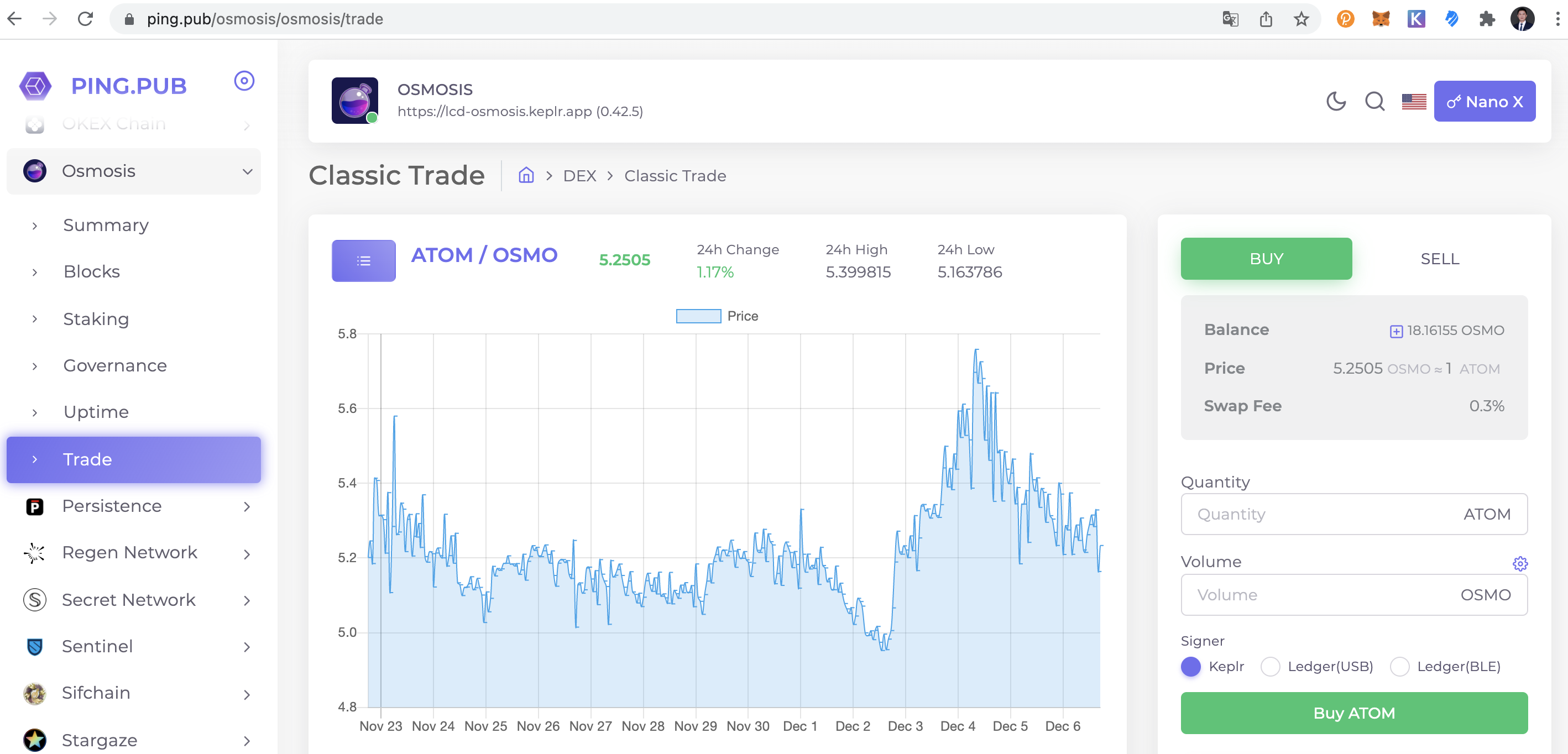Open Volume settings gear icon
Screen dimensions: 1568x754
coord(1520,563)
